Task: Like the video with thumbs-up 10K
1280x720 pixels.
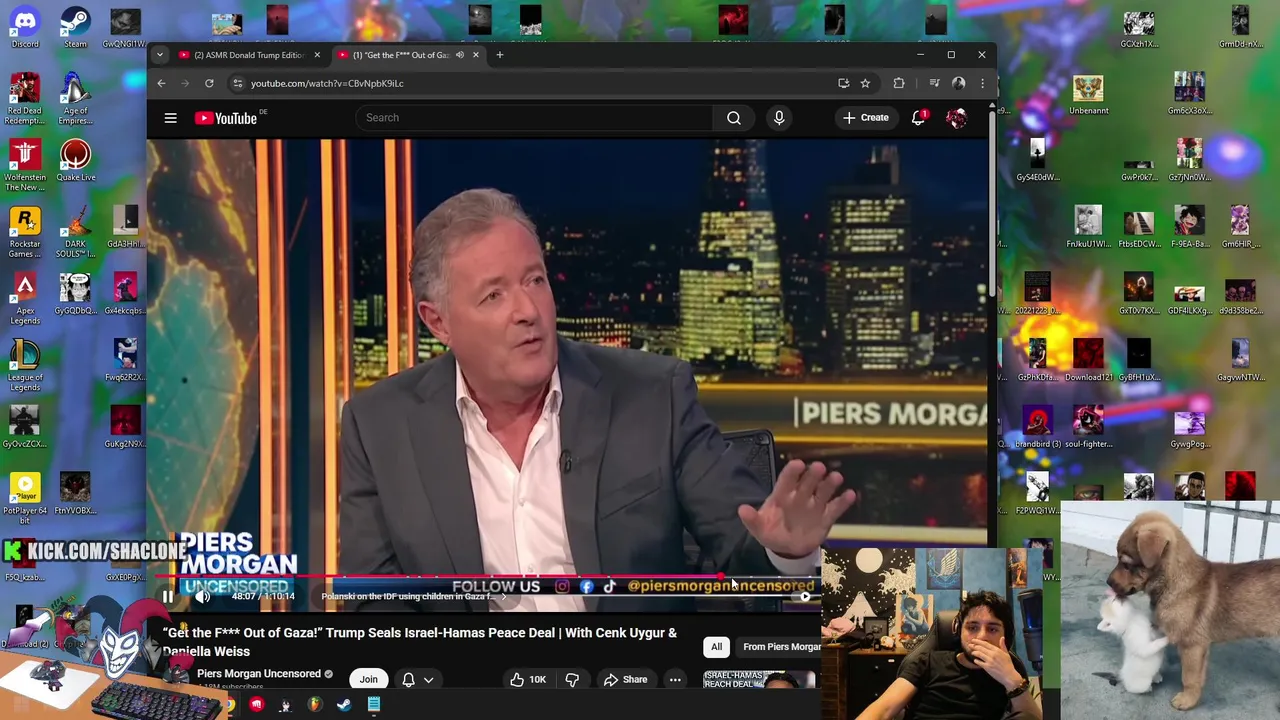Action: pos(527,680)
